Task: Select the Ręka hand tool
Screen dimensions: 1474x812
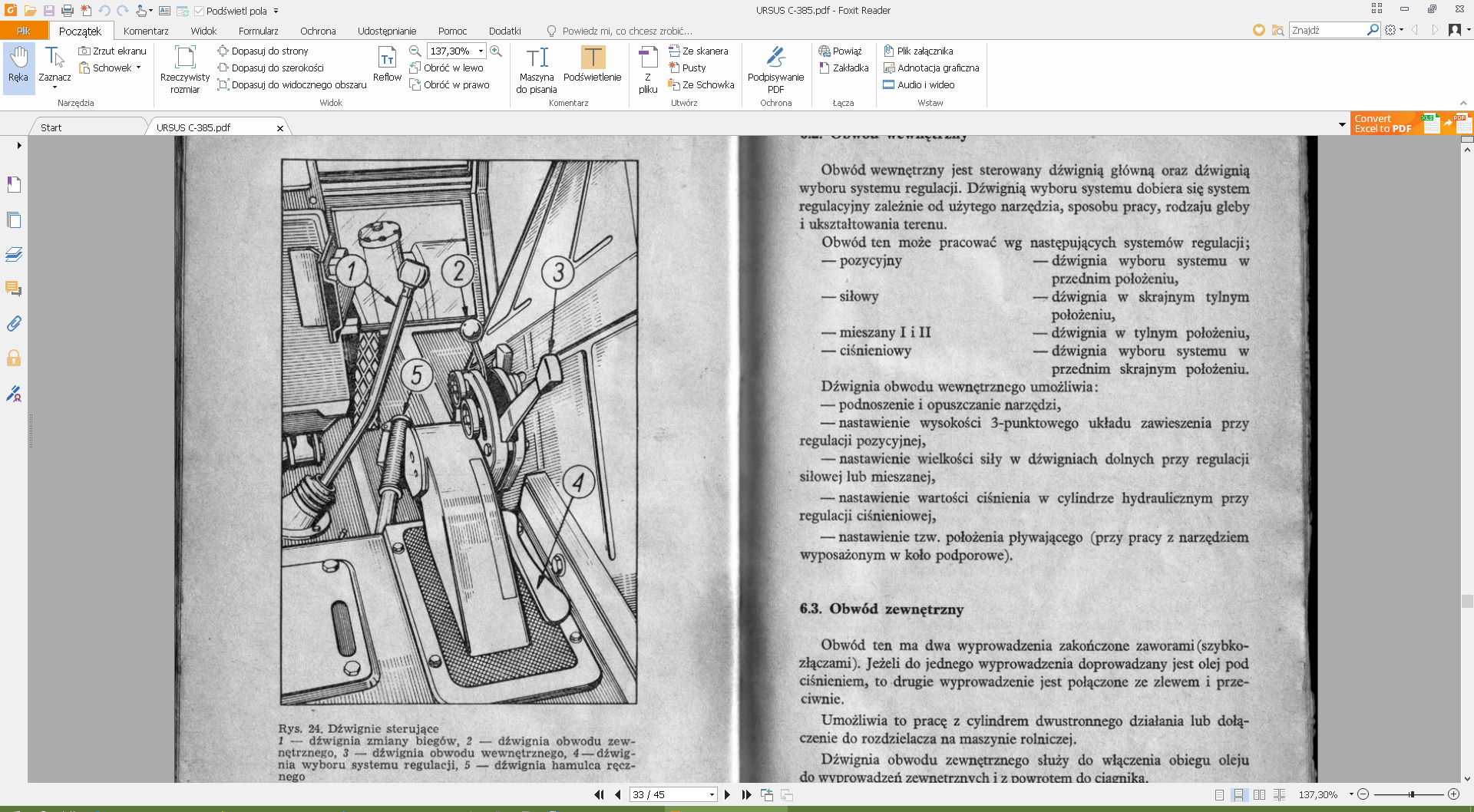Action: point(18,66)
